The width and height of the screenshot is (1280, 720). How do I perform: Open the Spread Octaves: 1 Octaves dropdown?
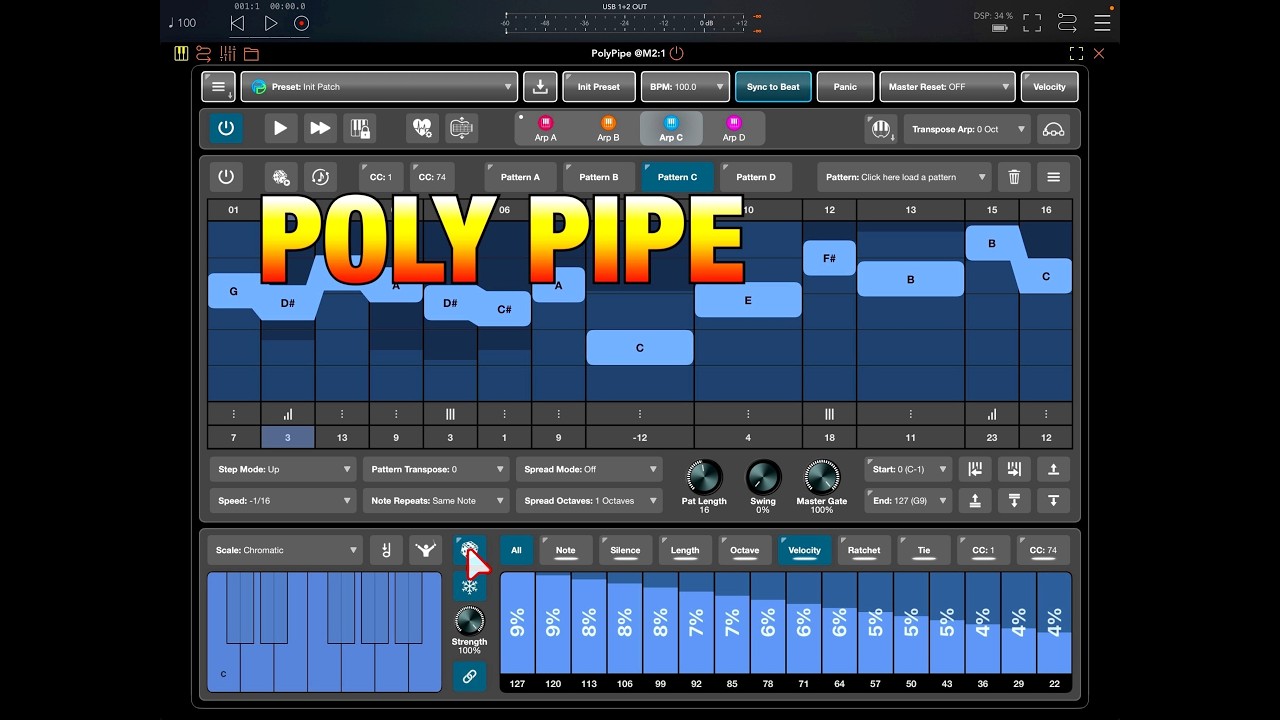588,501
